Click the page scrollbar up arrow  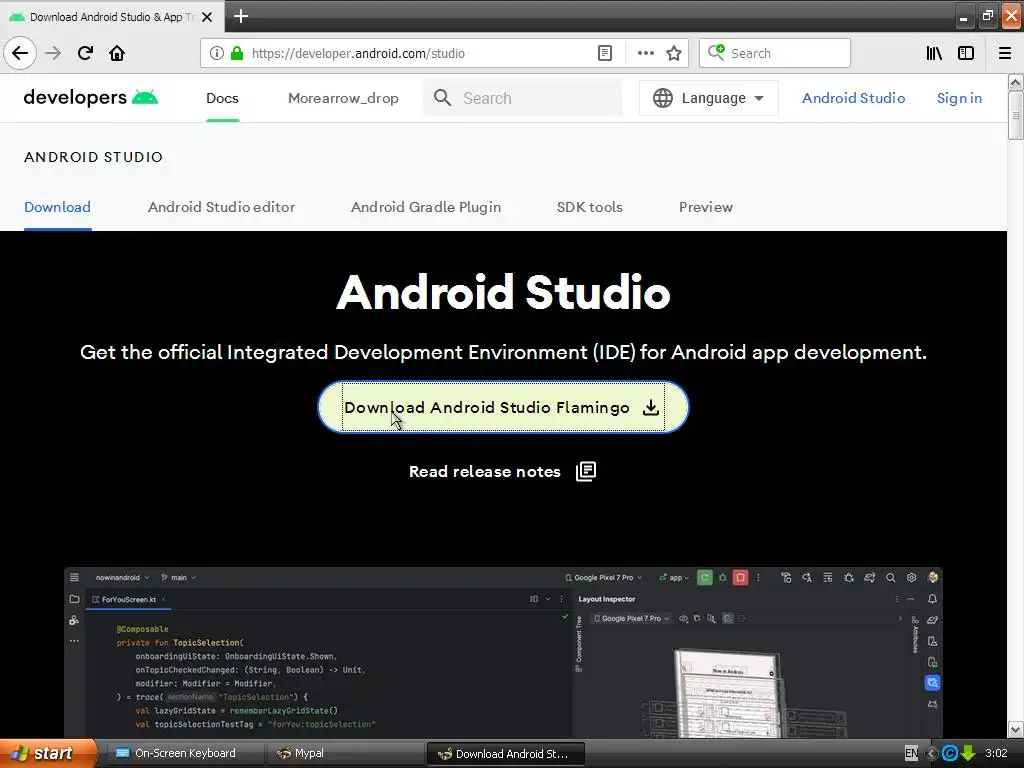coord(1015,82)
